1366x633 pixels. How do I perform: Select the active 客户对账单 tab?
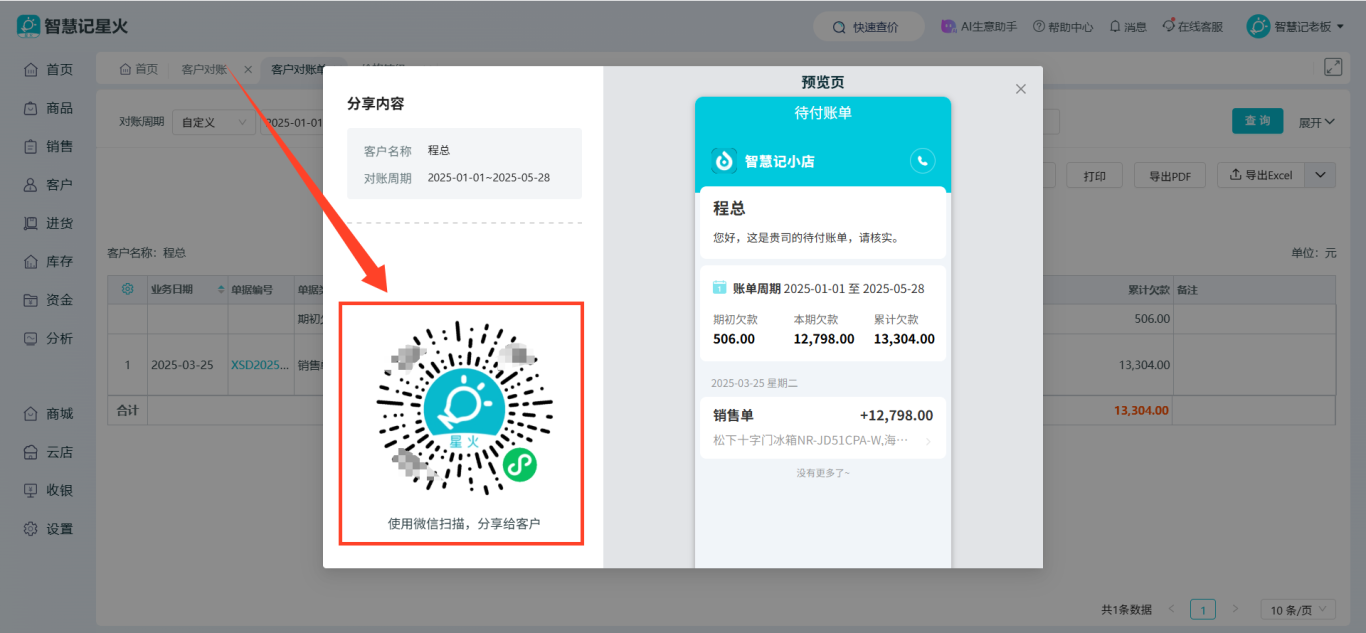pos(297,69)
